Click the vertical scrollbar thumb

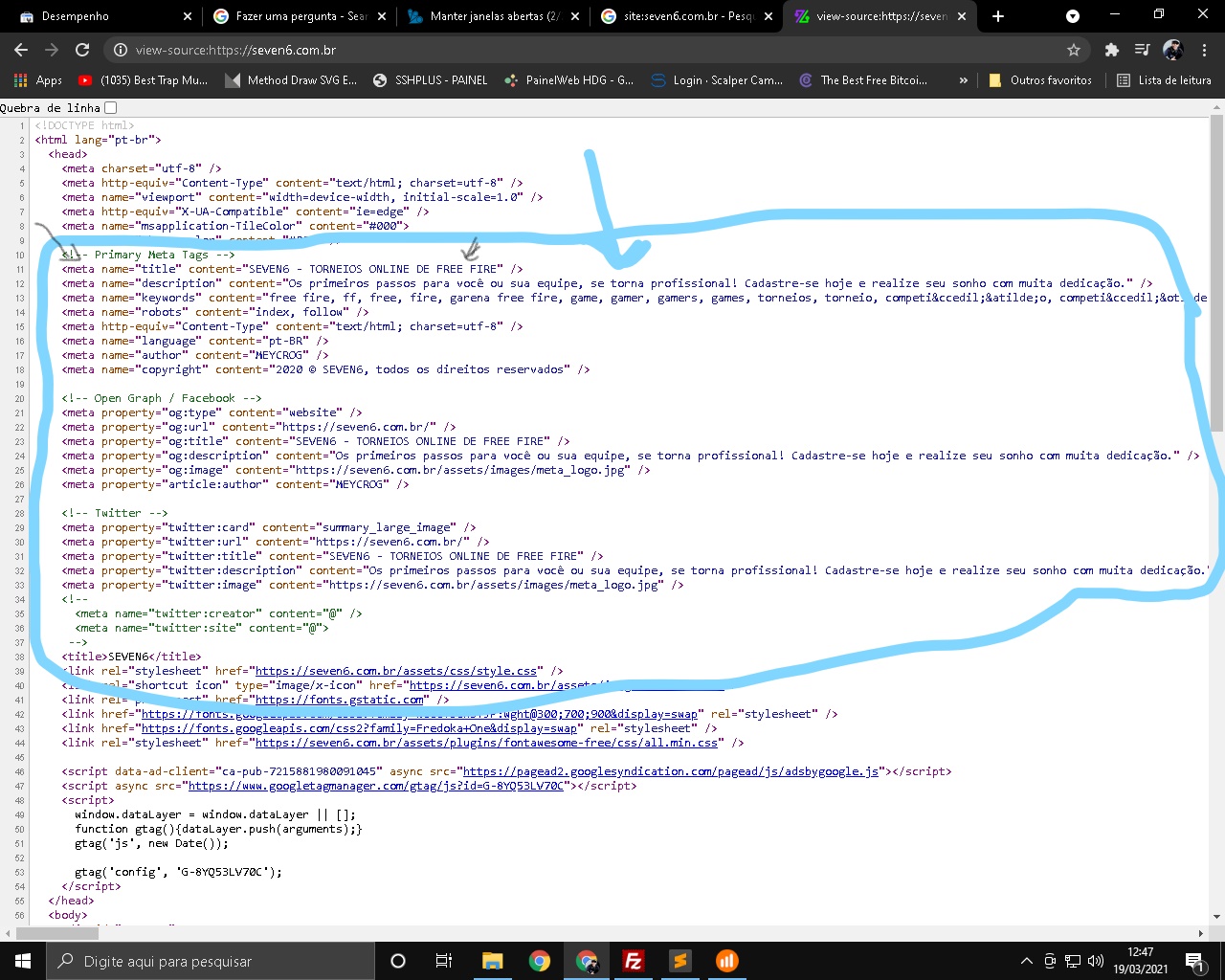1216,276
